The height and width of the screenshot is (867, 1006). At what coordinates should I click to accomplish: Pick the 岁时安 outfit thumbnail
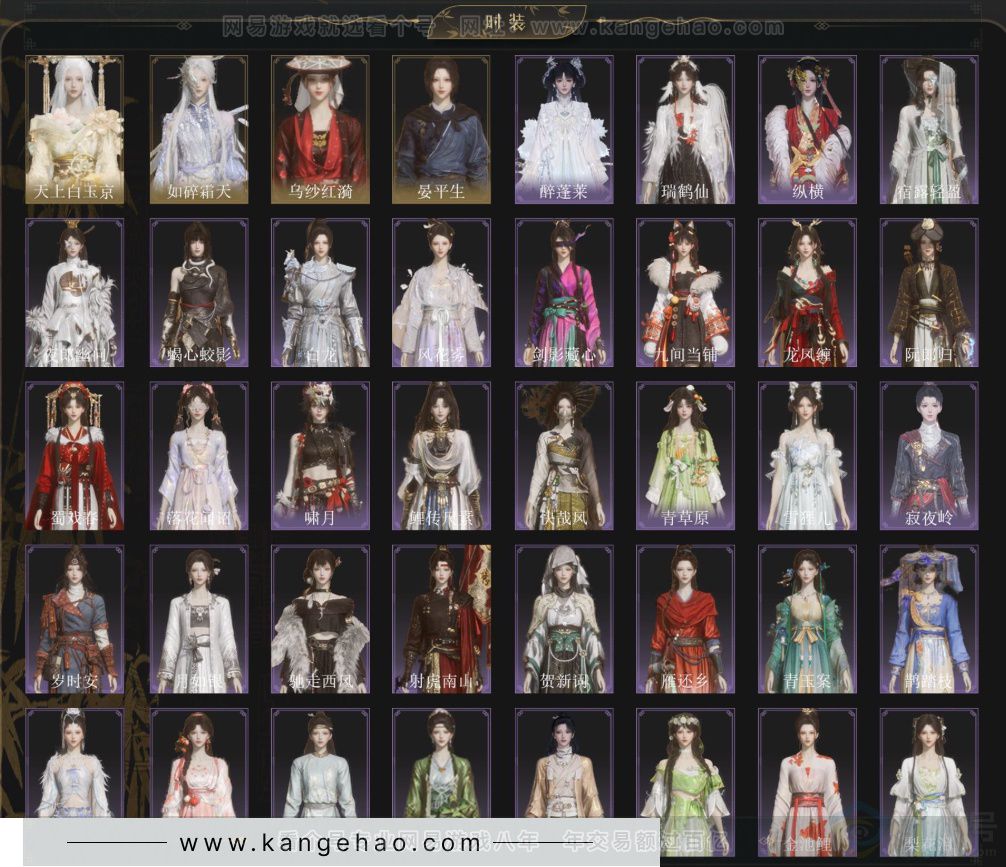[x=75, y=620]
